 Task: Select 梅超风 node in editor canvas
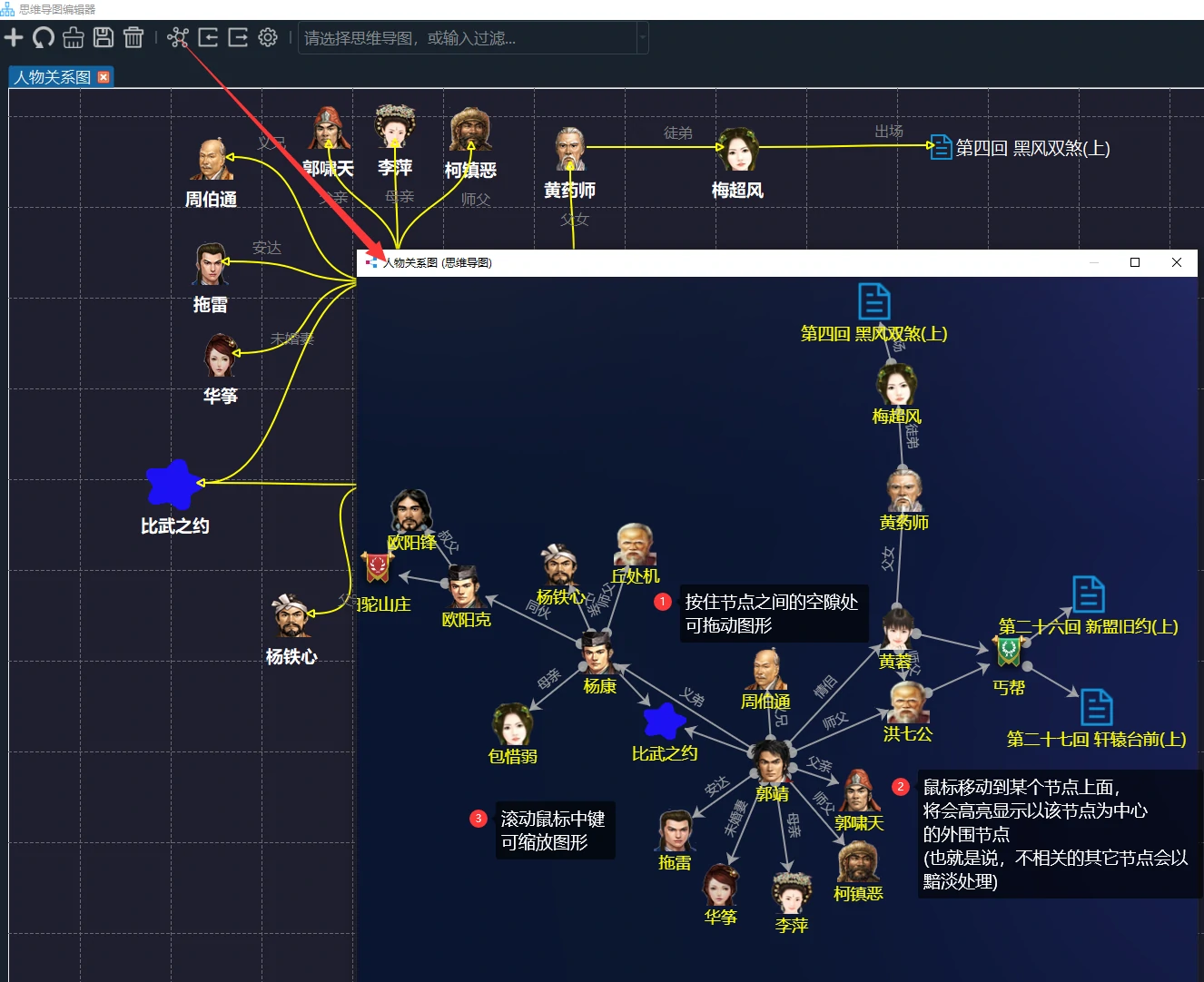click(x=737, y=149)
